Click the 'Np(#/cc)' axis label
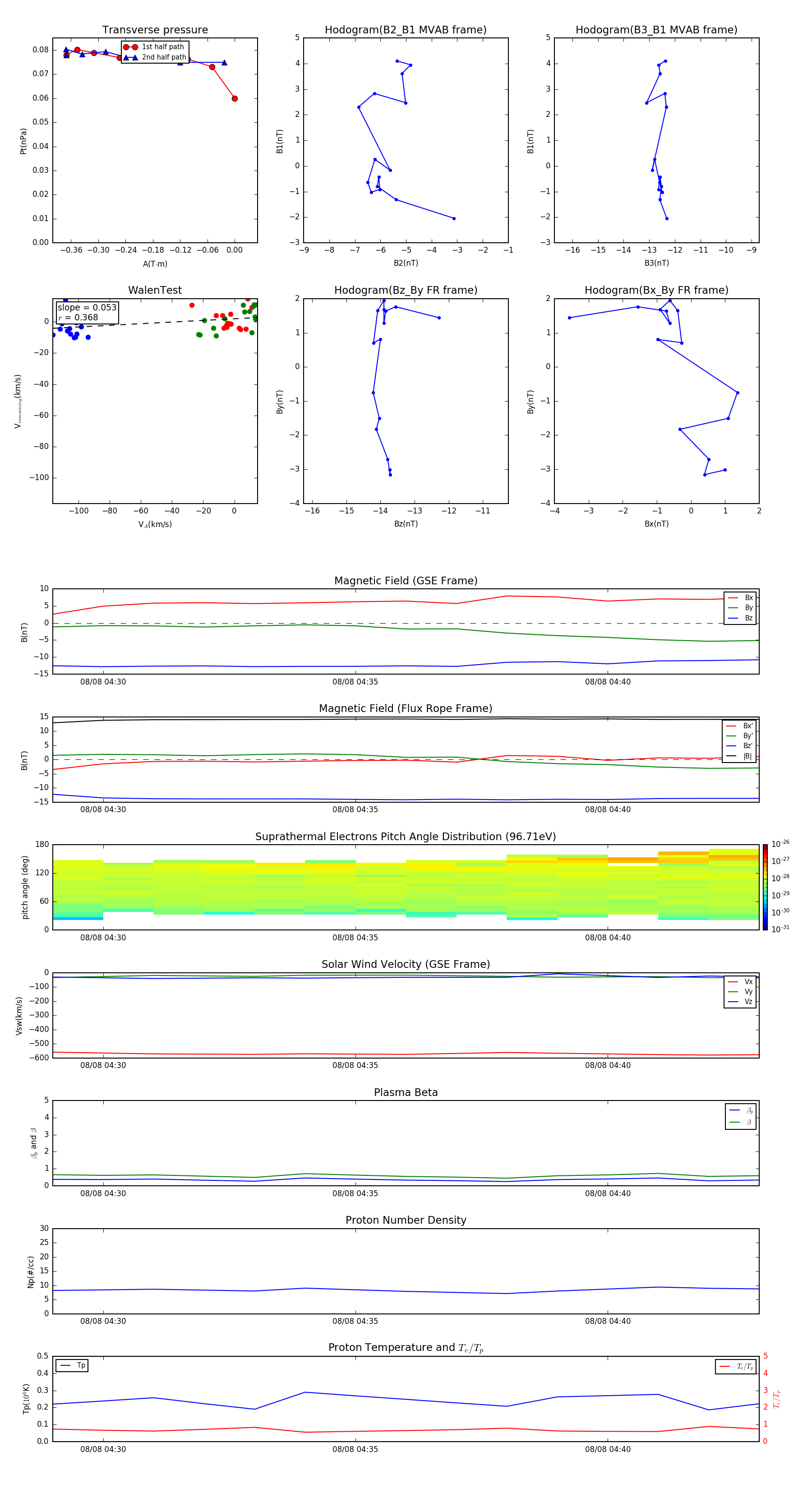The width and height of the screenshot is (812, 1489). tap(31, 1272)
